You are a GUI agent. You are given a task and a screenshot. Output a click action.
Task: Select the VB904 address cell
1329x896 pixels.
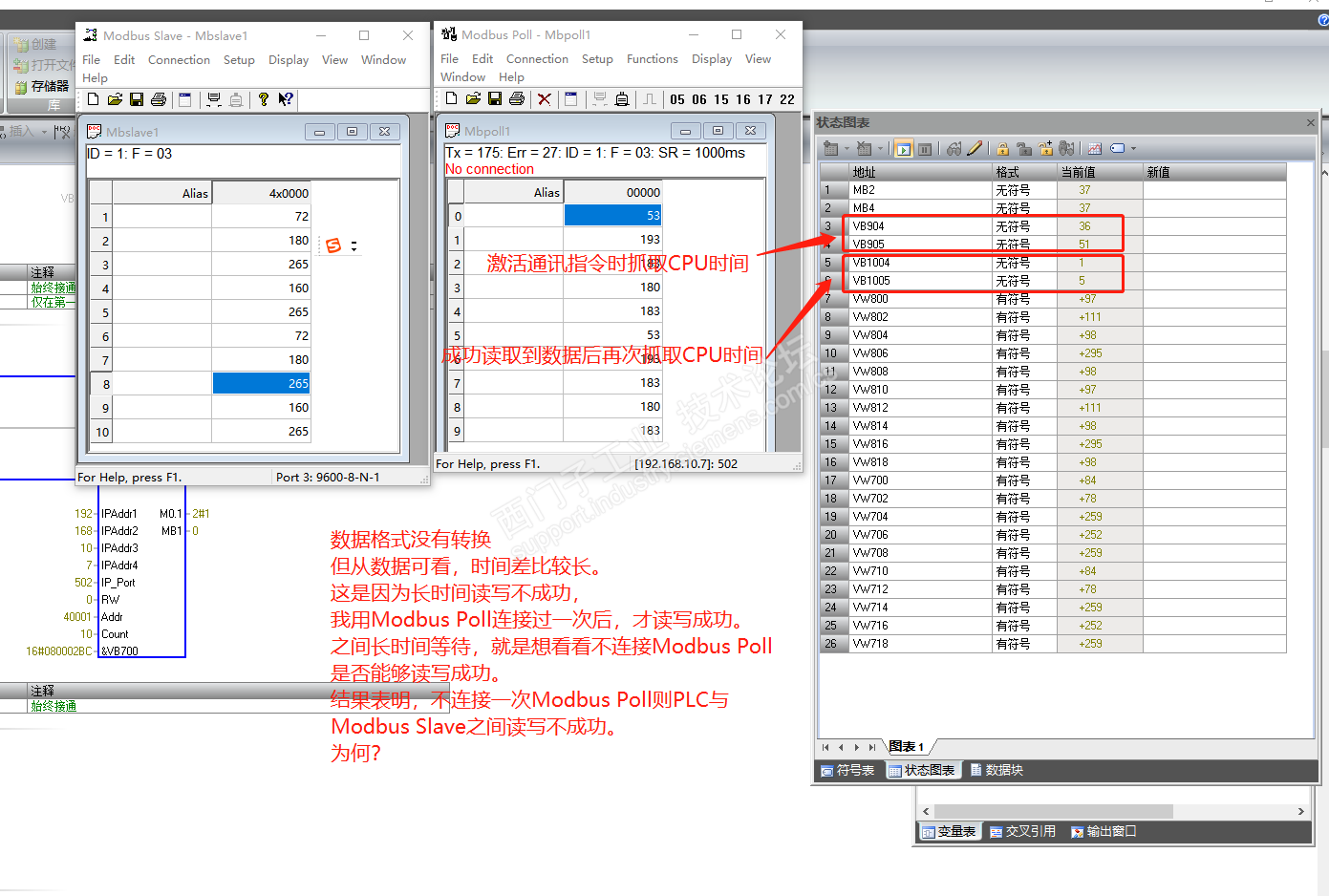click(921, 226)
